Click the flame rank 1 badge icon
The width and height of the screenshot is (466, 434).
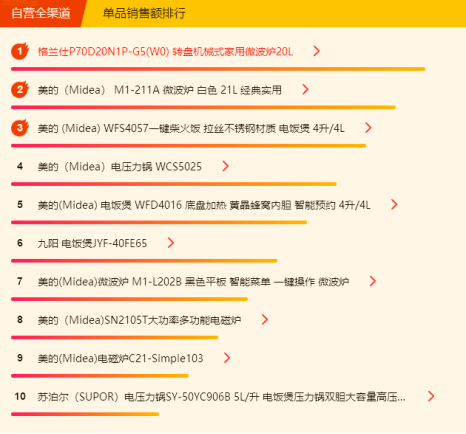click(x=20, y=51)
